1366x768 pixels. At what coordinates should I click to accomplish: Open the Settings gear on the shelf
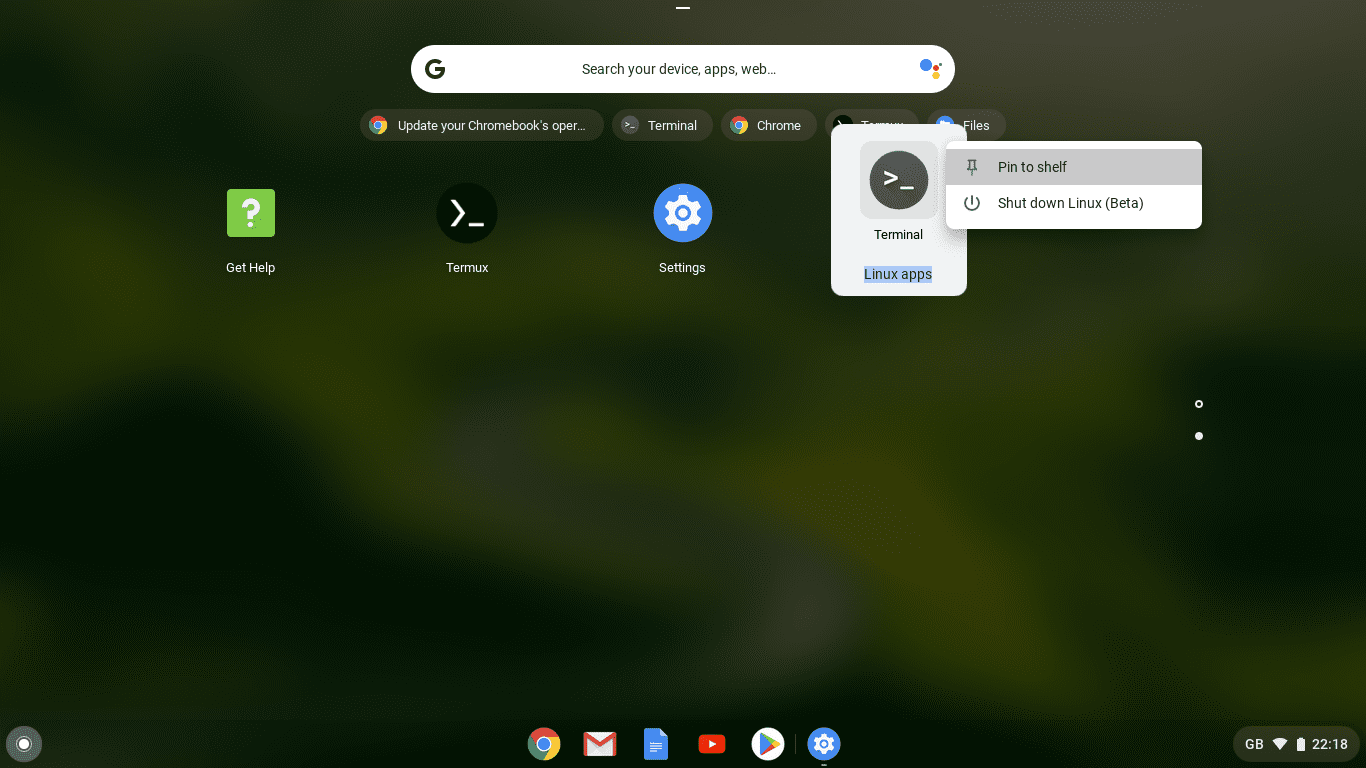click(x=823, y=744)
